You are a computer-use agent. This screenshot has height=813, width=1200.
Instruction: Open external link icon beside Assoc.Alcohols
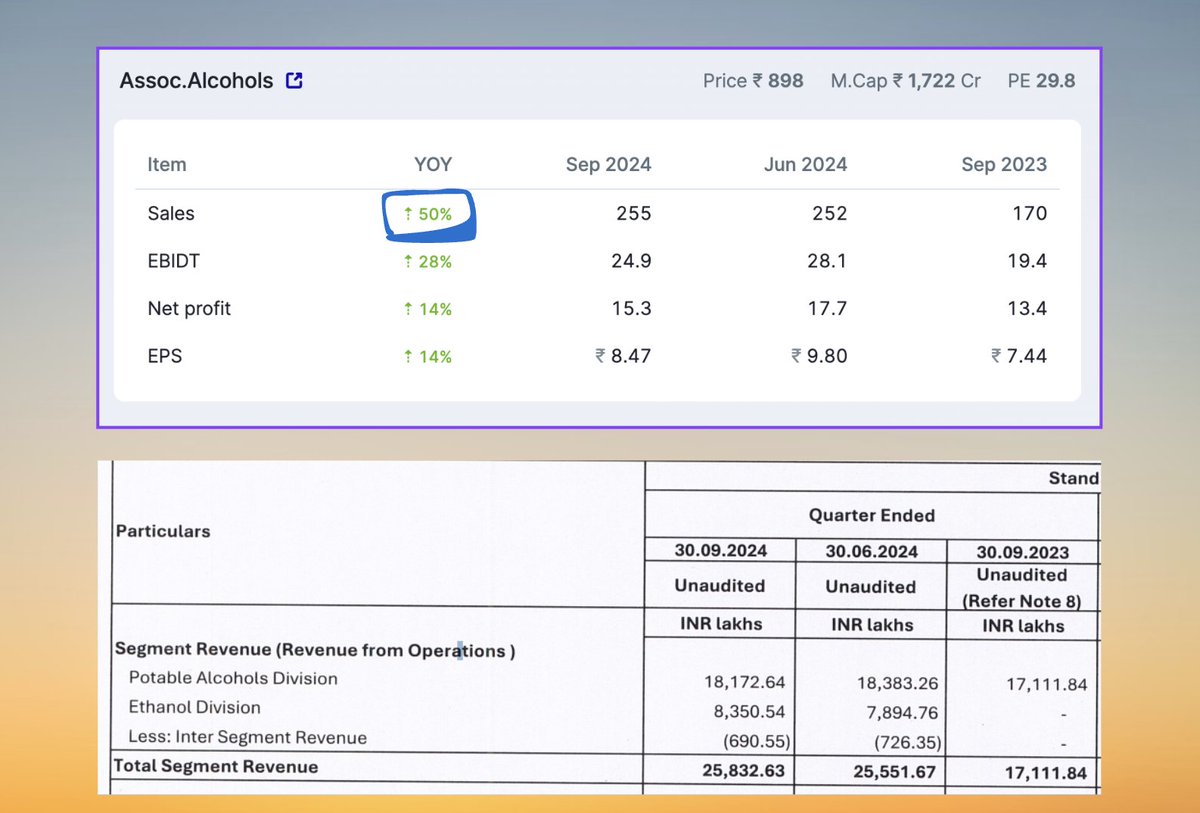294,81
